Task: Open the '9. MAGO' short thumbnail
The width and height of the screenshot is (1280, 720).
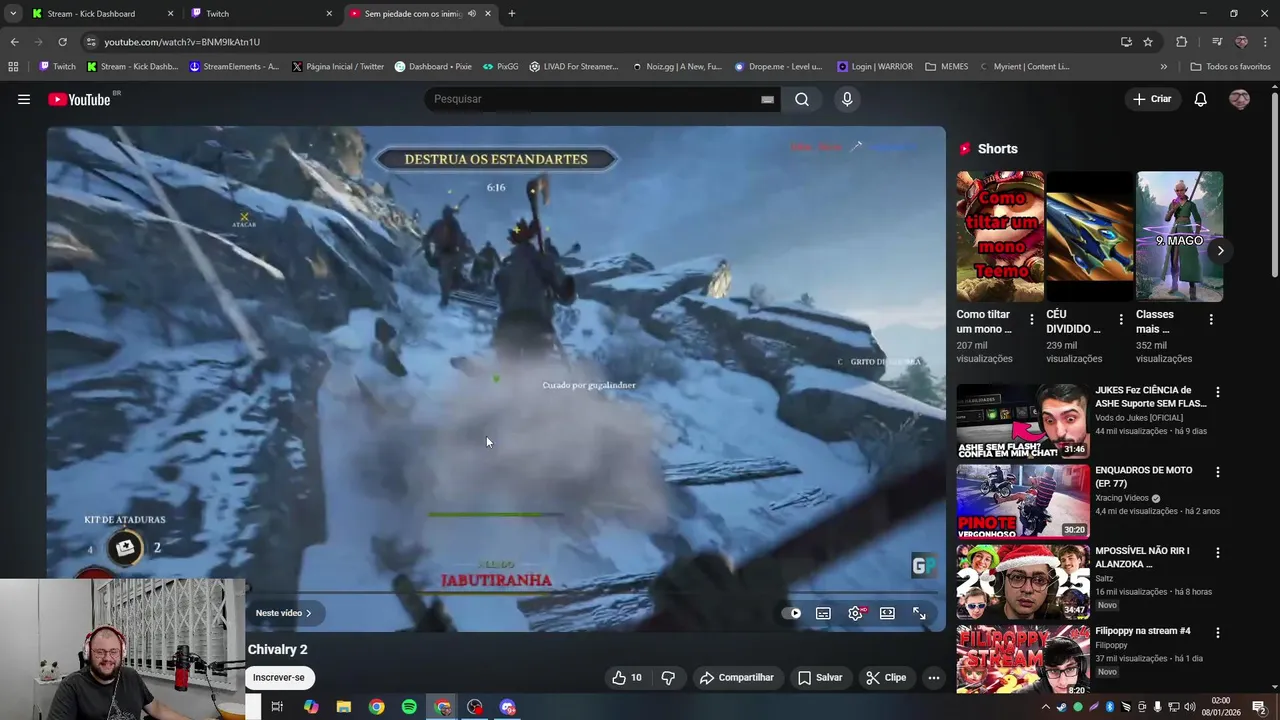Action: tap(1180, 236)
